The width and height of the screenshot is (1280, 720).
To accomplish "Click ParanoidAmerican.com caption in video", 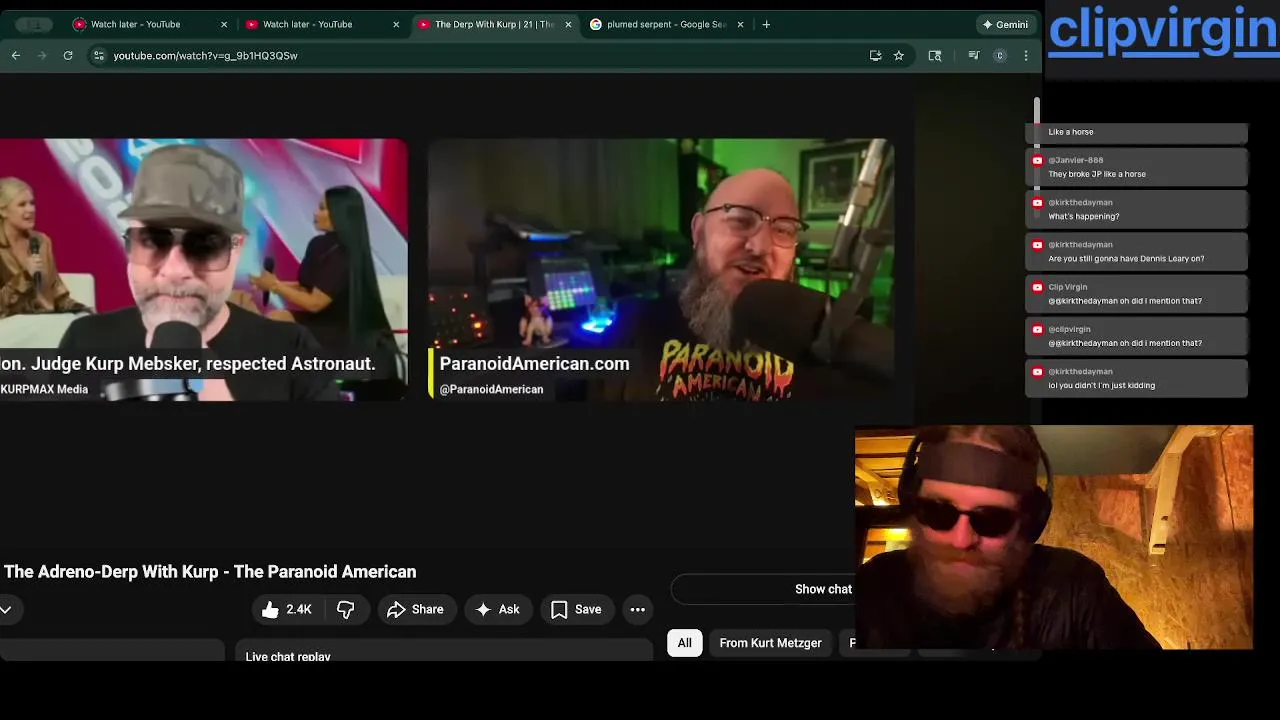I will click(534, 364).
